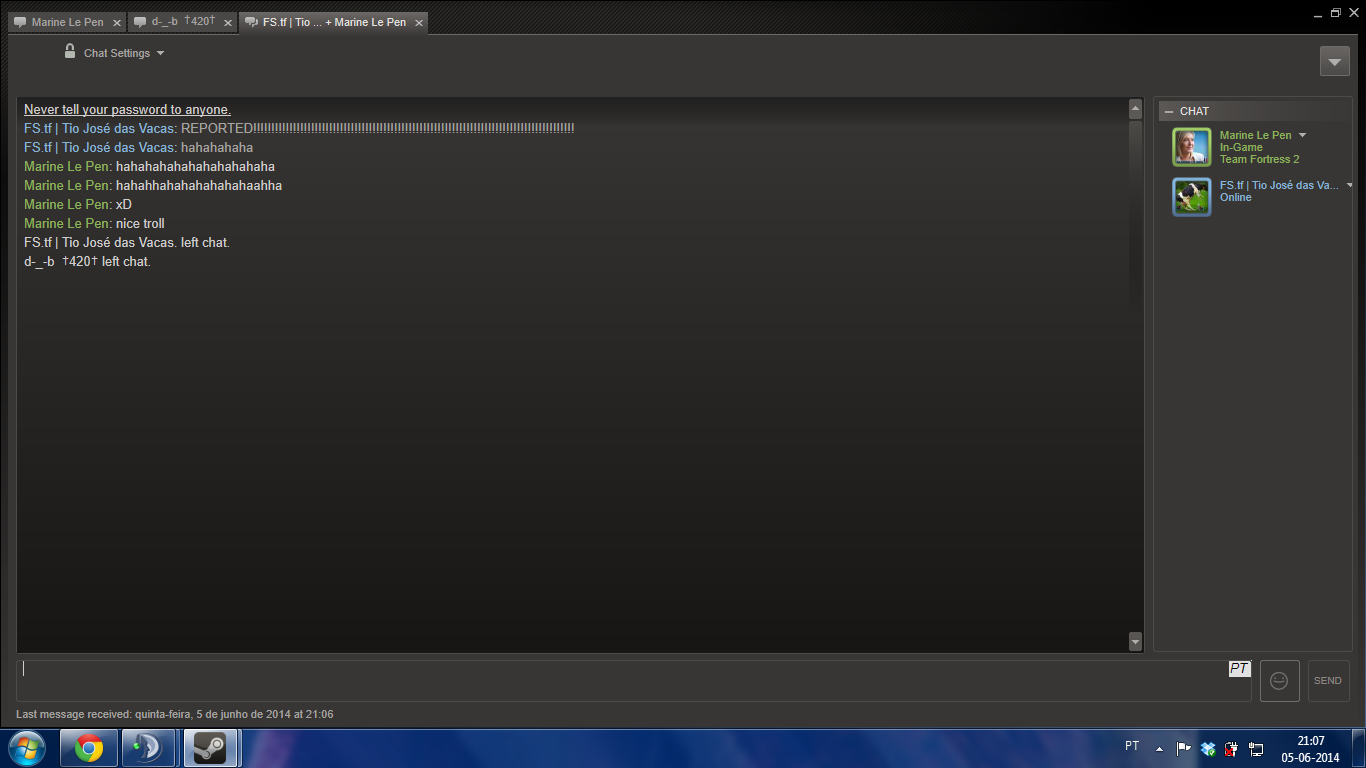Click the "d-_-b †420† left chat." line

(x=87, y=261)
